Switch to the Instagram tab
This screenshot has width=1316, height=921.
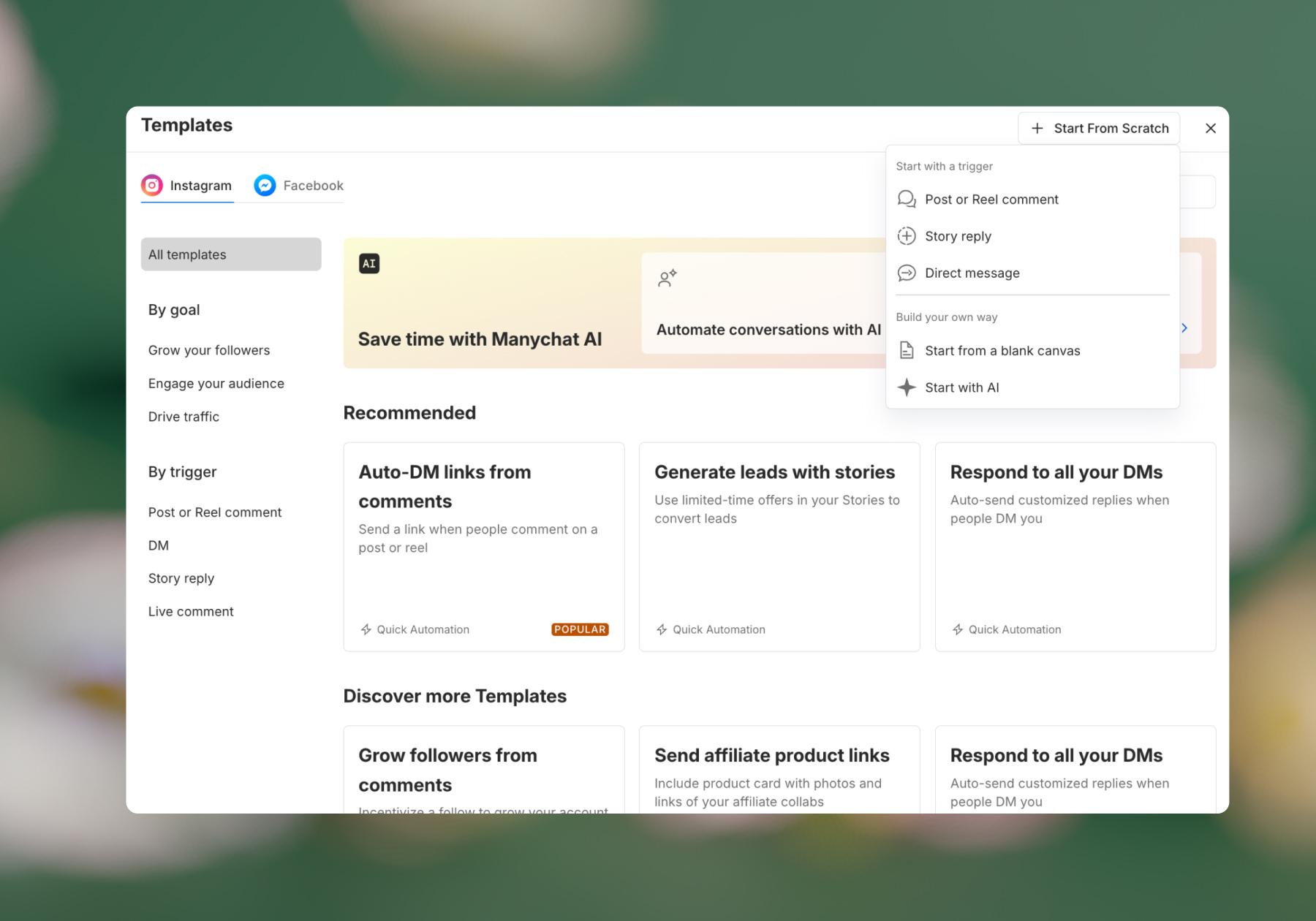[187, 186]
